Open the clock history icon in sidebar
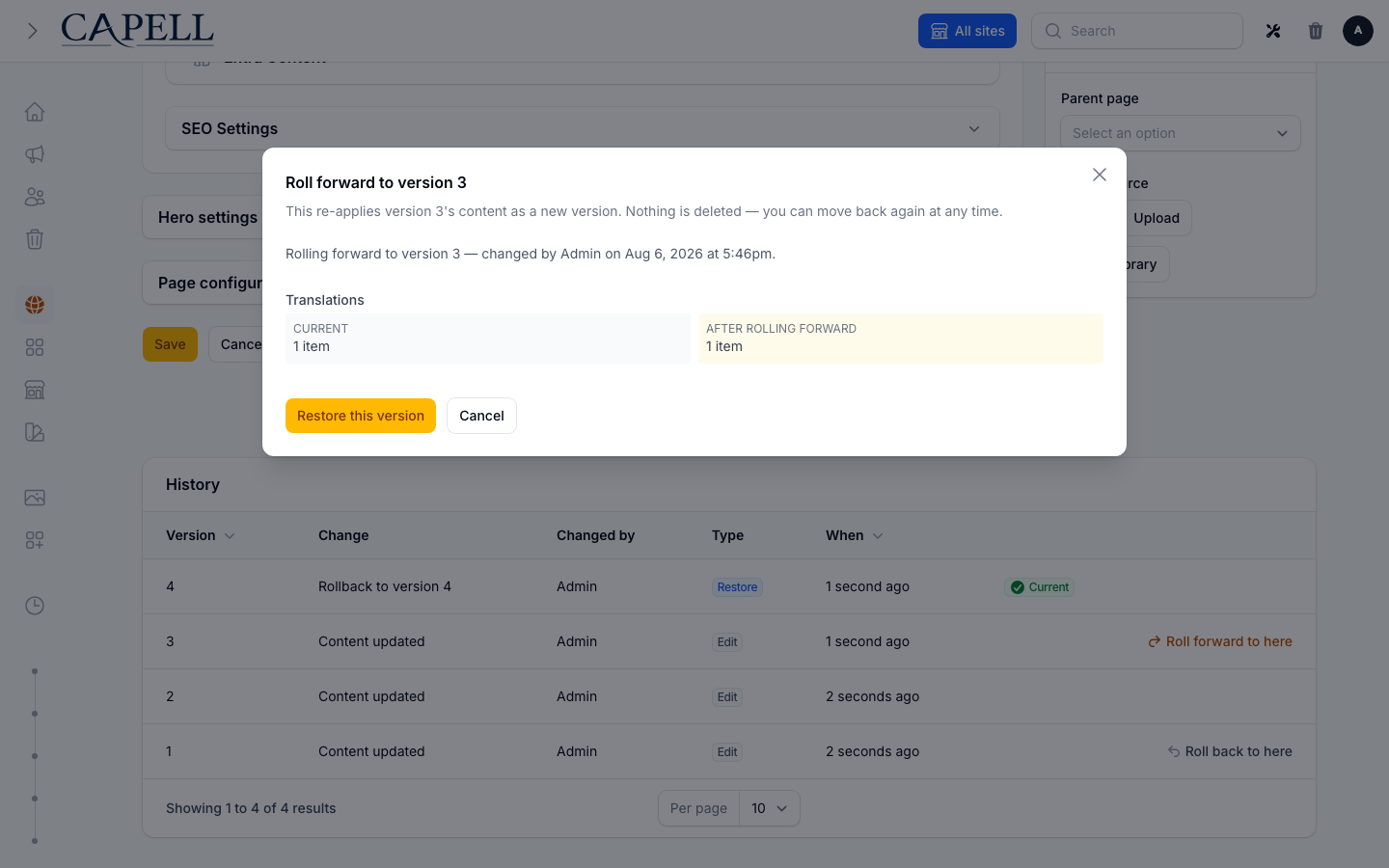The image size is (1389, 868). [35, 606]
